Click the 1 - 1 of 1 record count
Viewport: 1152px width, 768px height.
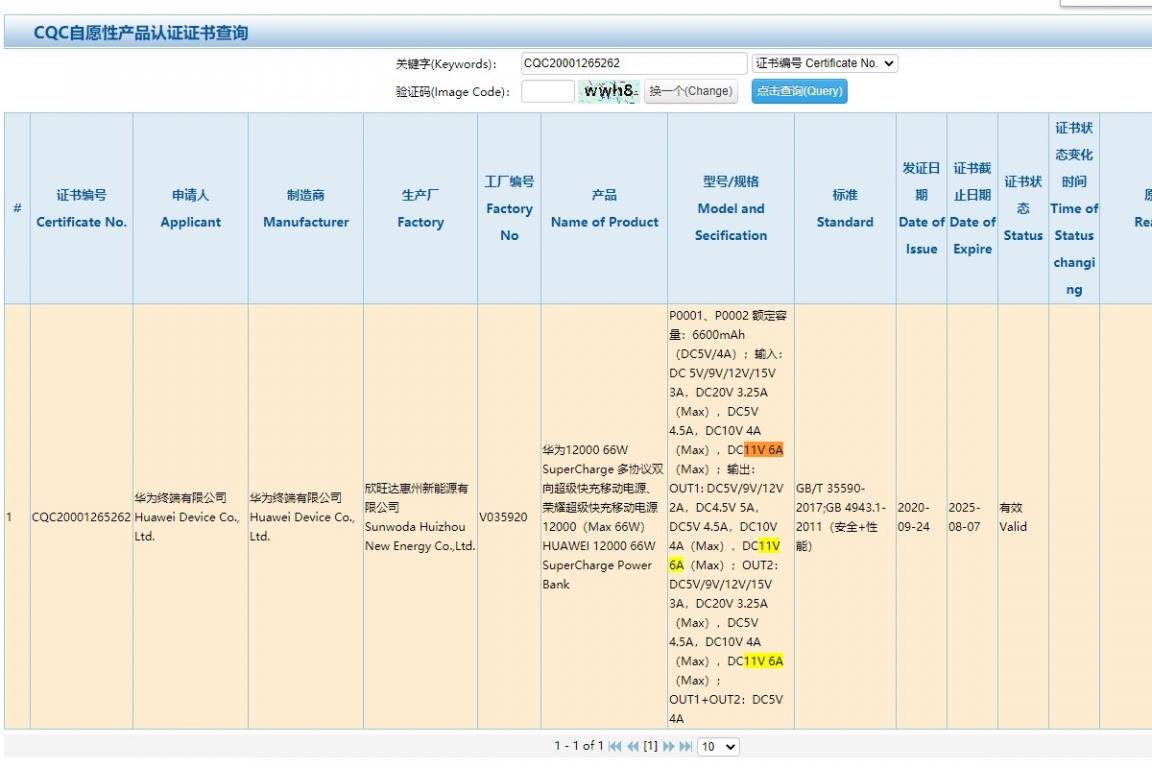pos(579,746)
